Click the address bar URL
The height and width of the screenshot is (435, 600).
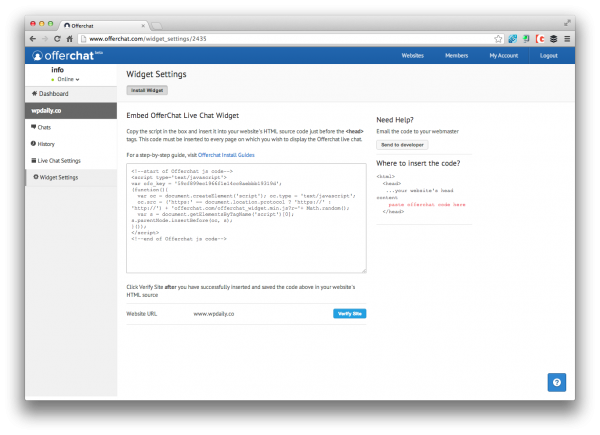(x=148, y=39)
